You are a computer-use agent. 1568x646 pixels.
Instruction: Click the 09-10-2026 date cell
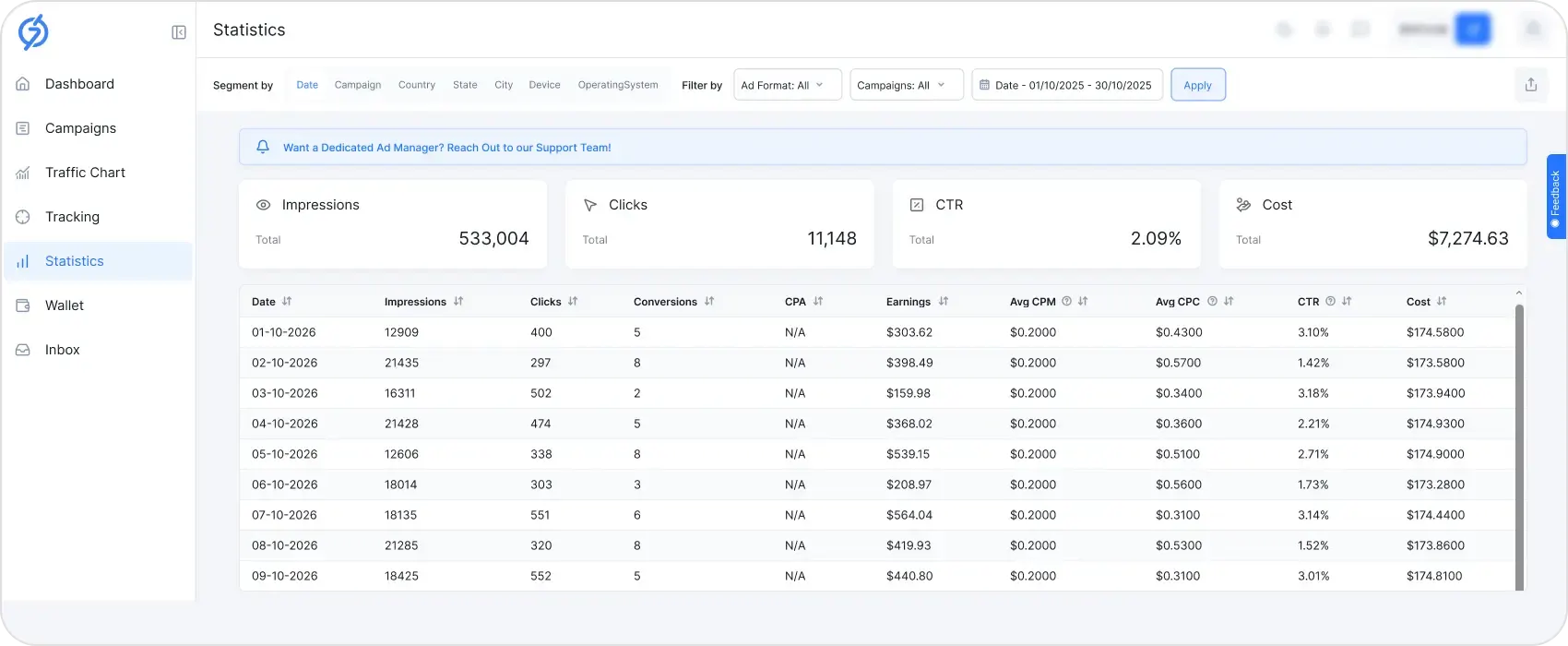[x=284, y=576]
